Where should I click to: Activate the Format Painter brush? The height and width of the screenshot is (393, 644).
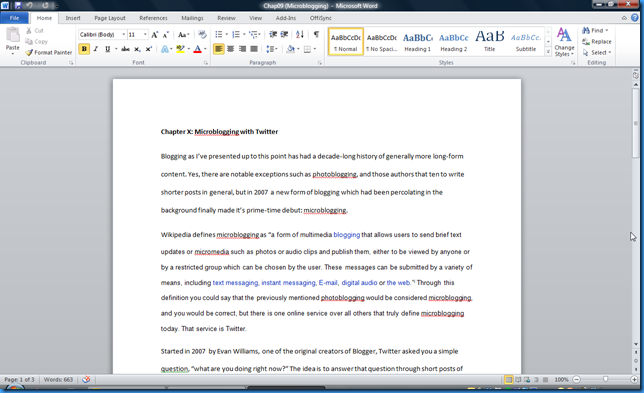click(x=48, y=53)
